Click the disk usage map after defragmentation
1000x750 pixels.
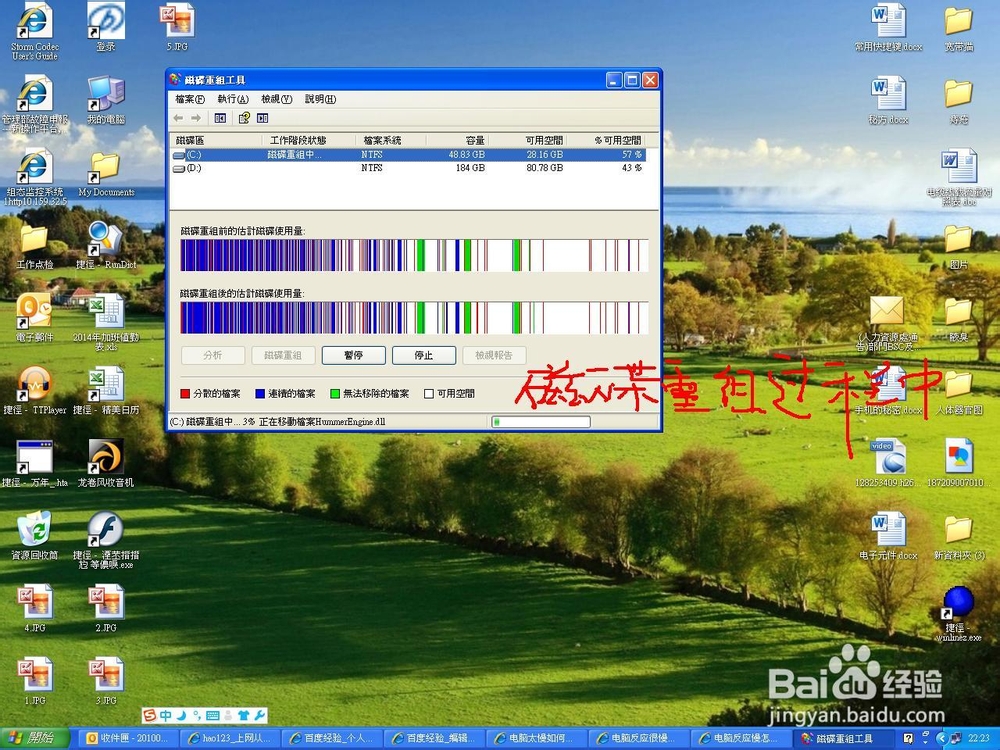click(x=415, y=318)
